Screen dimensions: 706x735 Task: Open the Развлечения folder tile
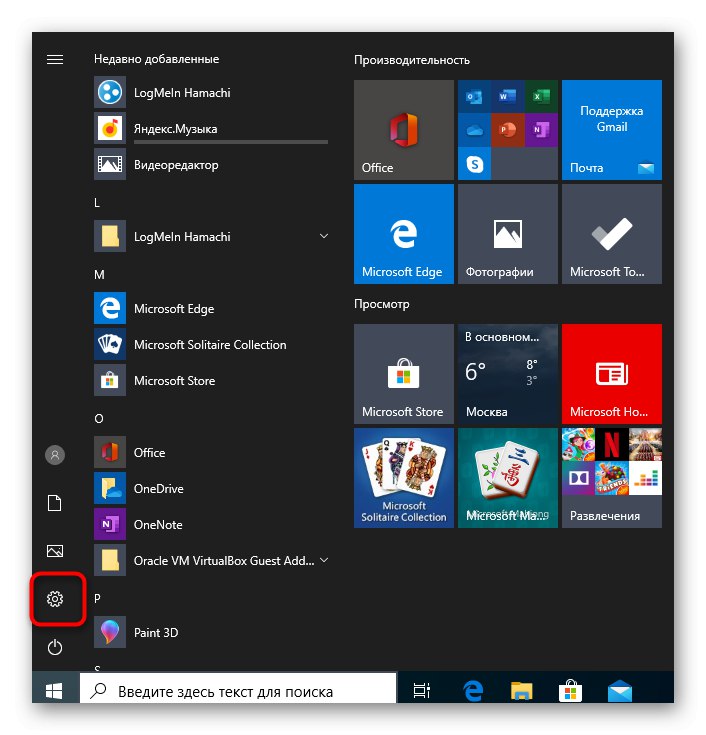click(612, 478)
